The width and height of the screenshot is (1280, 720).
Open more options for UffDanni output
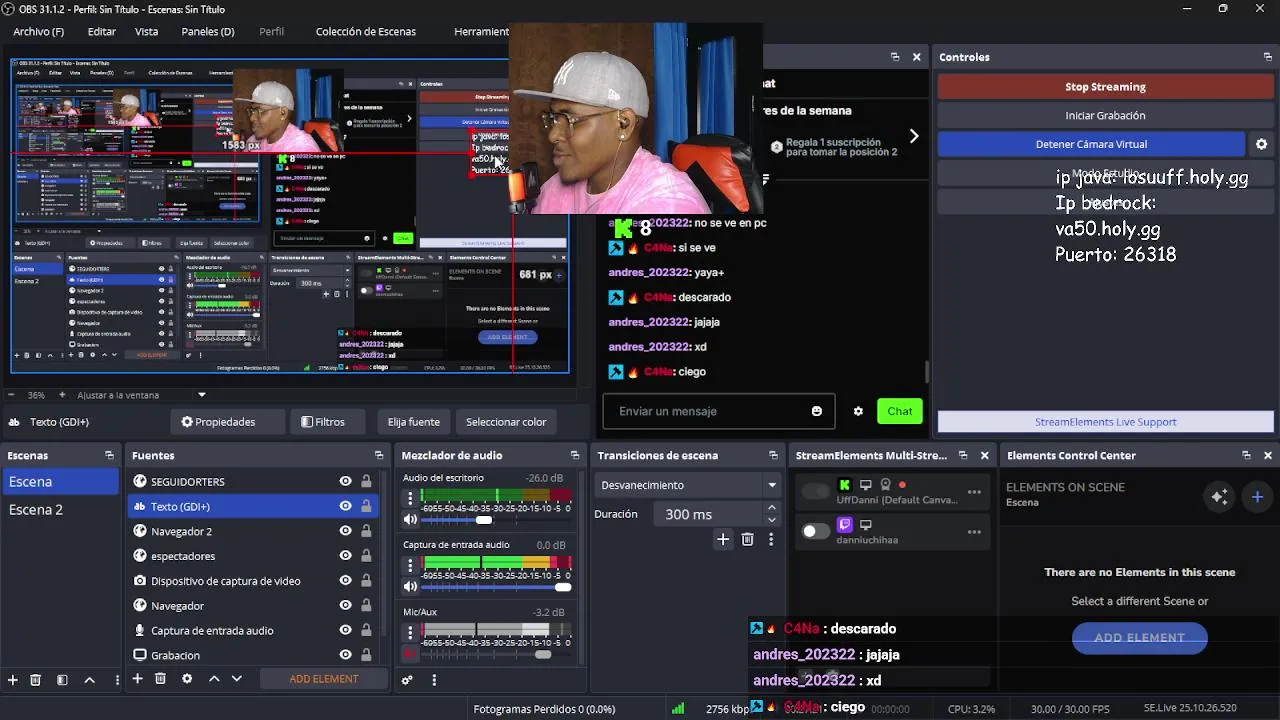point(974,492)
